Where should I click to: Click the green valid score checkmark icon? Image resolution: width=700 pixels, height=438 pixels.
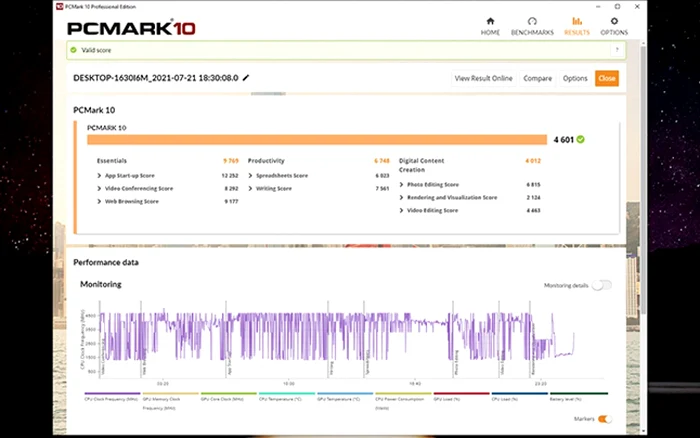(74, 50)
